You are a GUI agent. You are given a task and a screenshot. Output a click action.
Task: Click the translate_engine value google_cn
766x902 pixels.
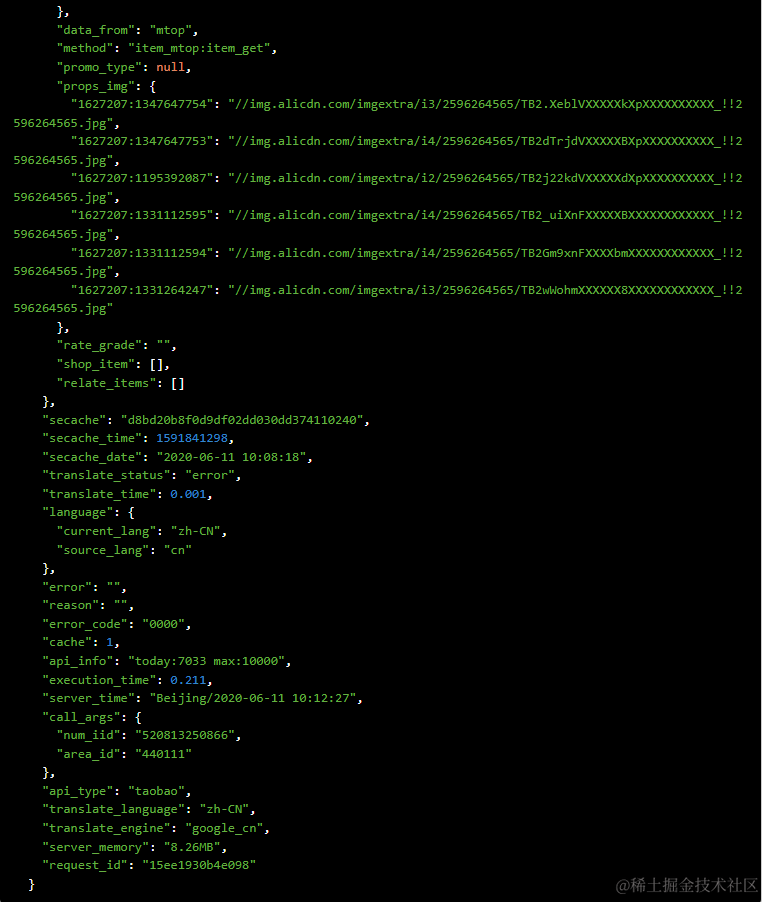(226, 828)
